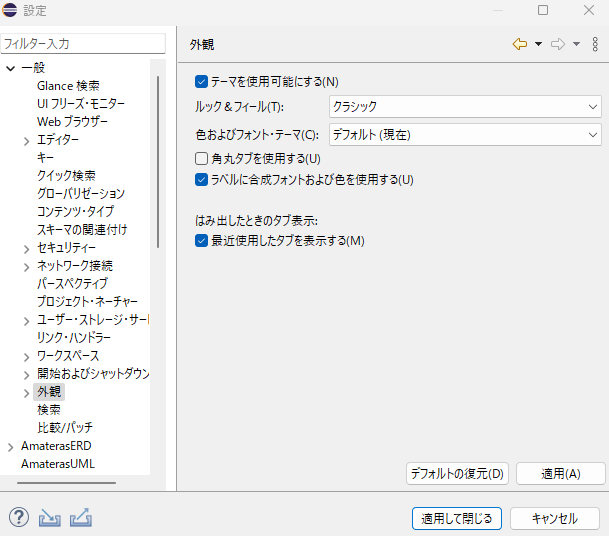Screen dimensions: 609x536
Task: Select 比較/パッチ tree item
Action: pyautogui.click(x=65, y=427)
